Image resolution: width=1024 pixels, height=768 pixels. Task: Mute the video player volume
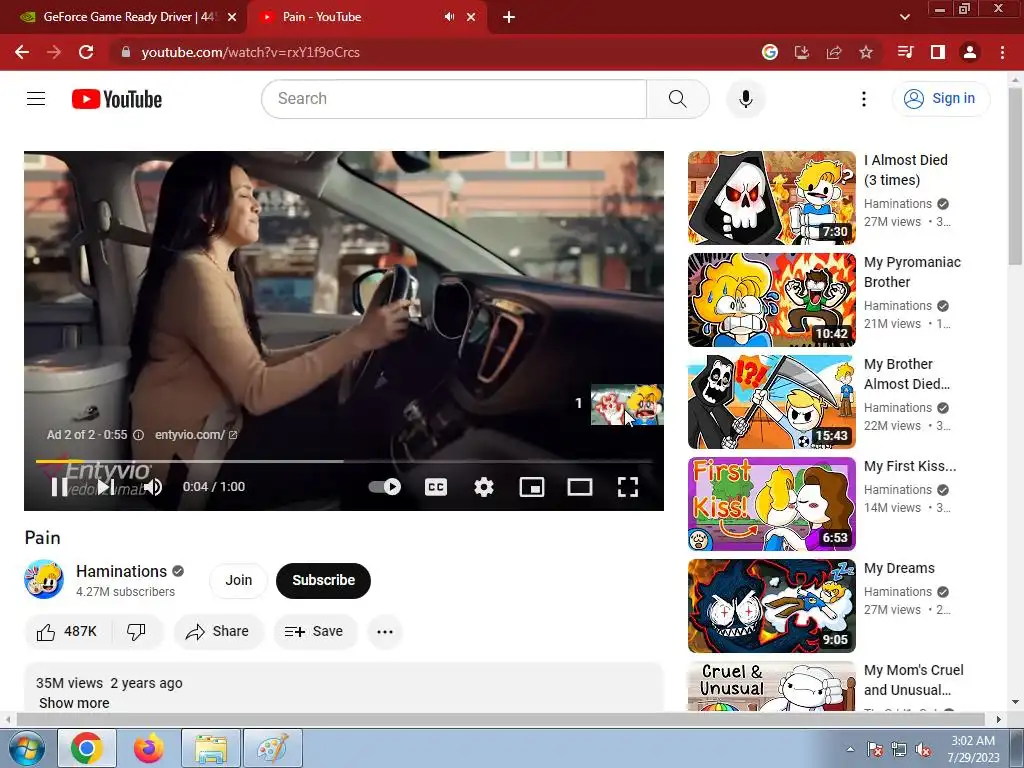pyautogui.click(x=153, y=487)
